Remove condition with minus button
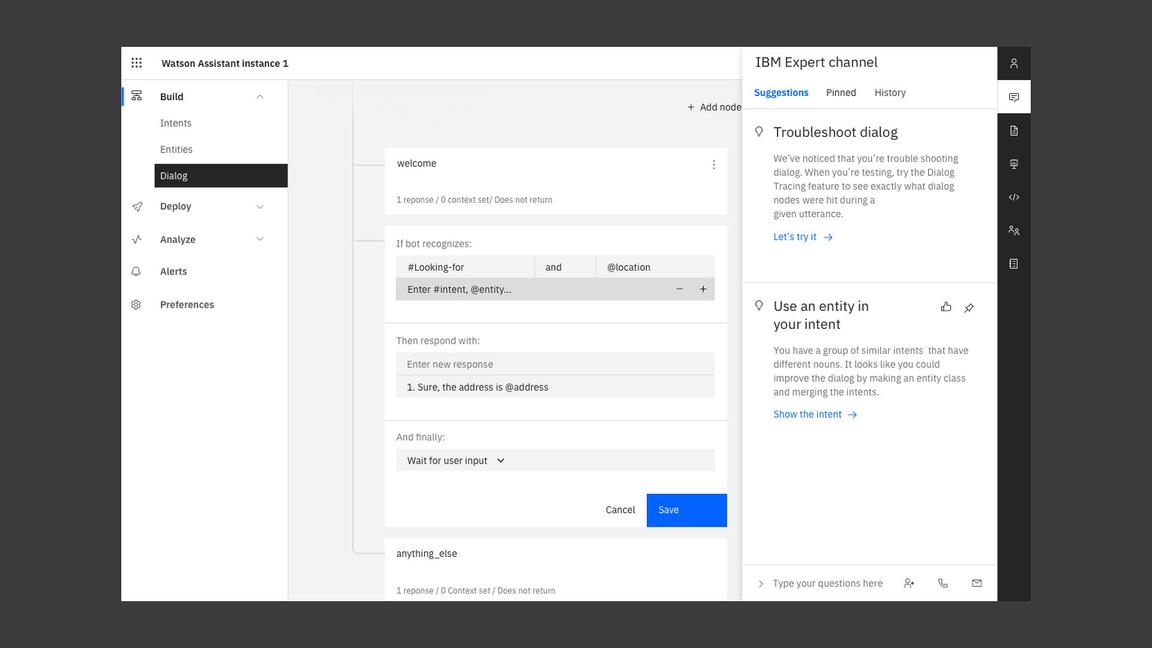Viewport: 1152px width, 648px height. click(x=679, y=289)
